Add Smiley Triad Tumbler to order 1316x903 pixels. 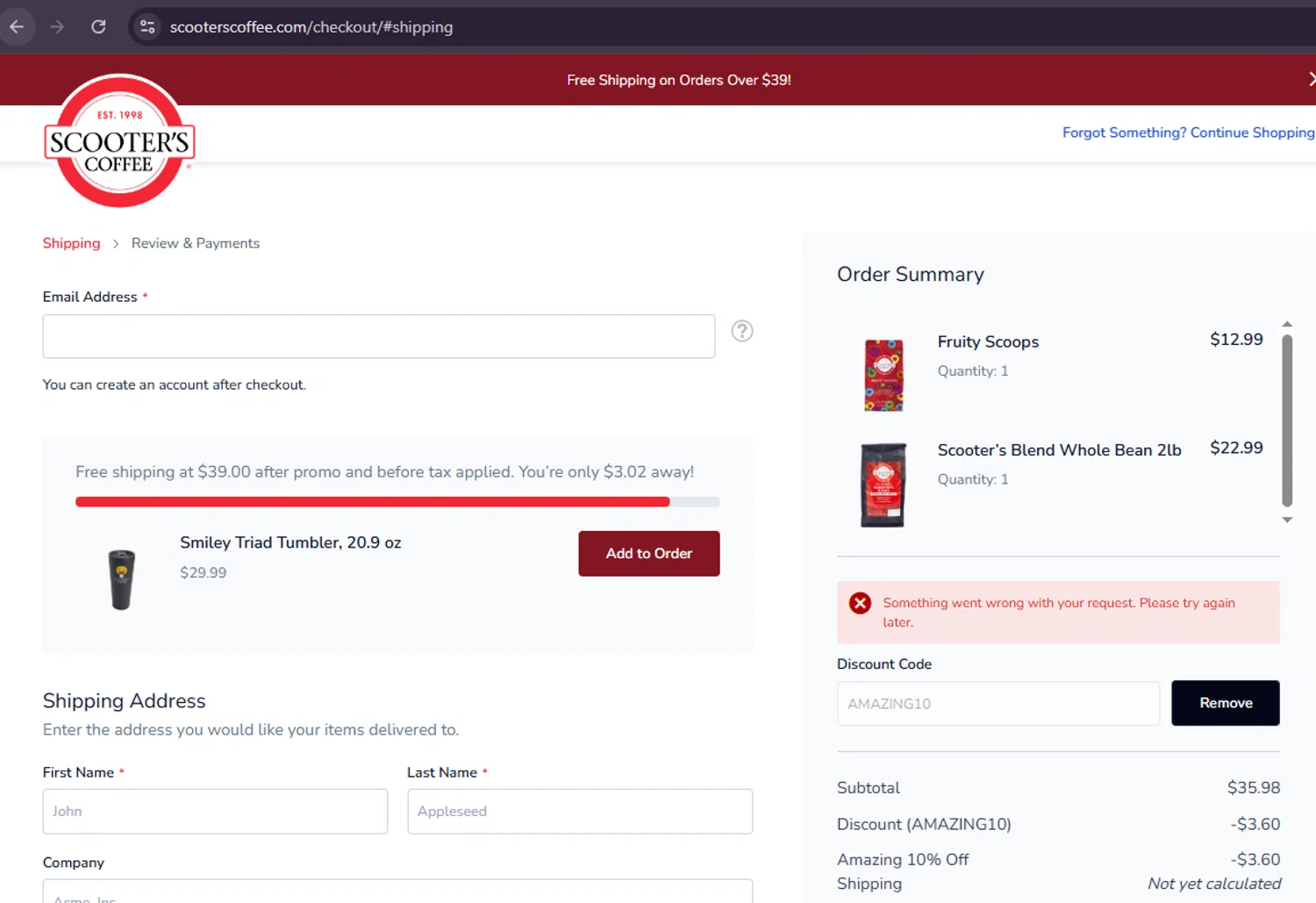click(x=649, y=554)
